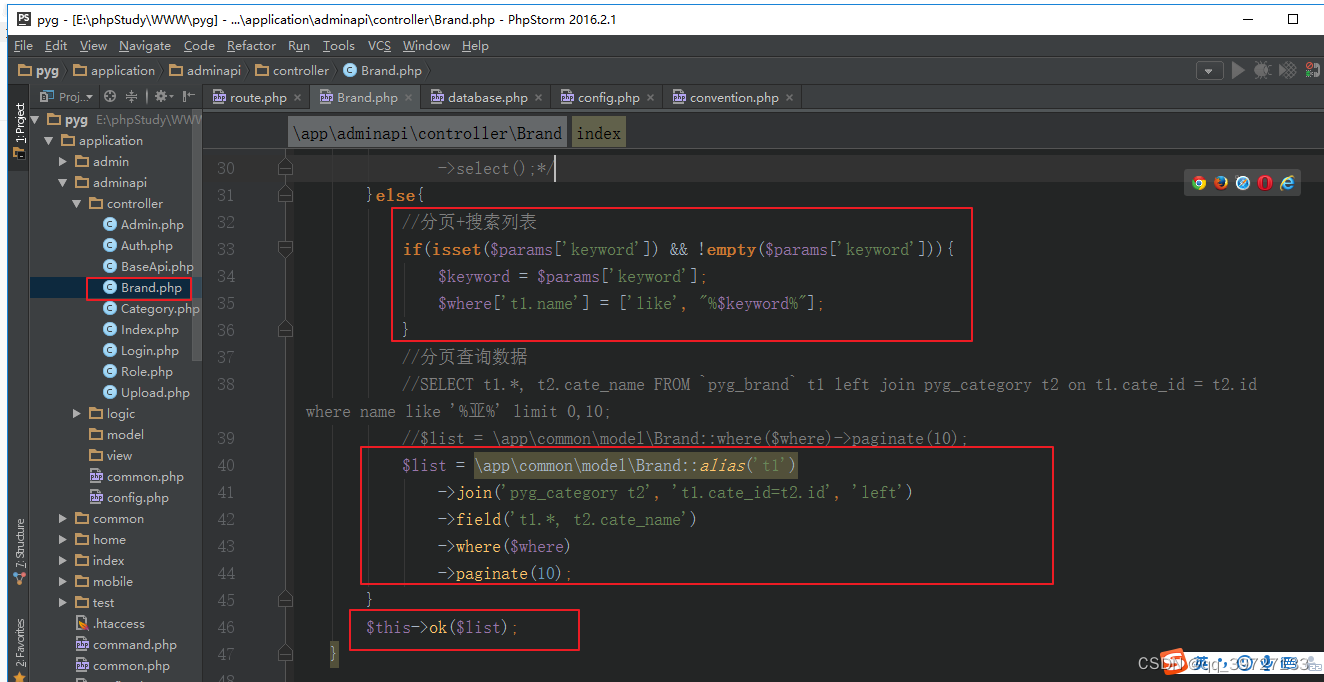Select Login.php in the project tree
1324x682 pixels.
141,350
